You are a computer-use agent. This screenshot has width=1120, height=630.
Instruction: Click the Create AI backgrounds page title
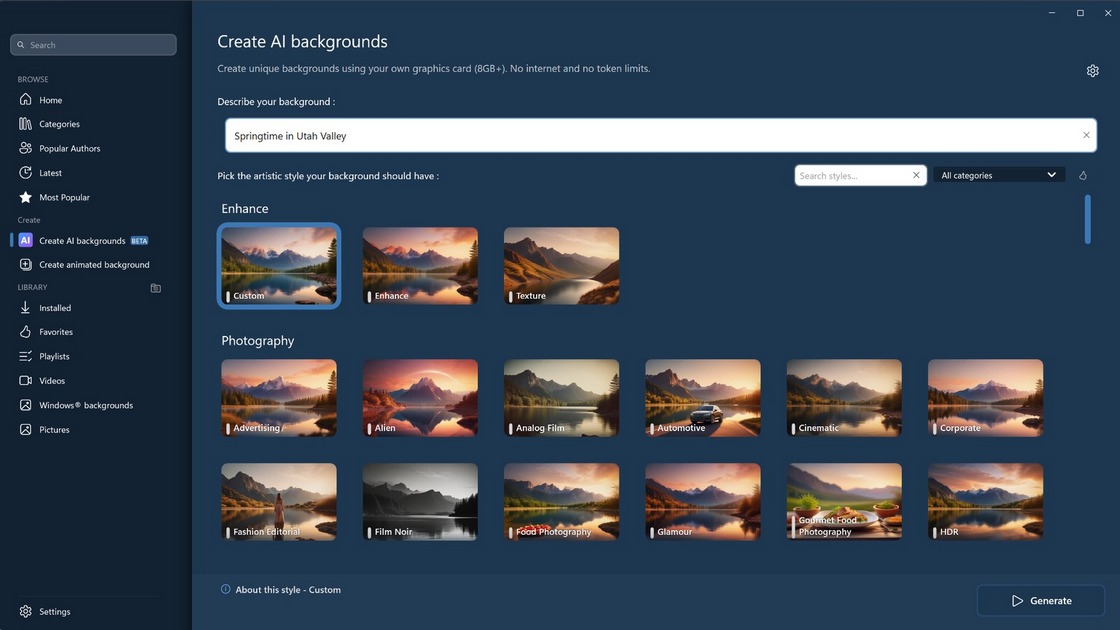[302, 41]
